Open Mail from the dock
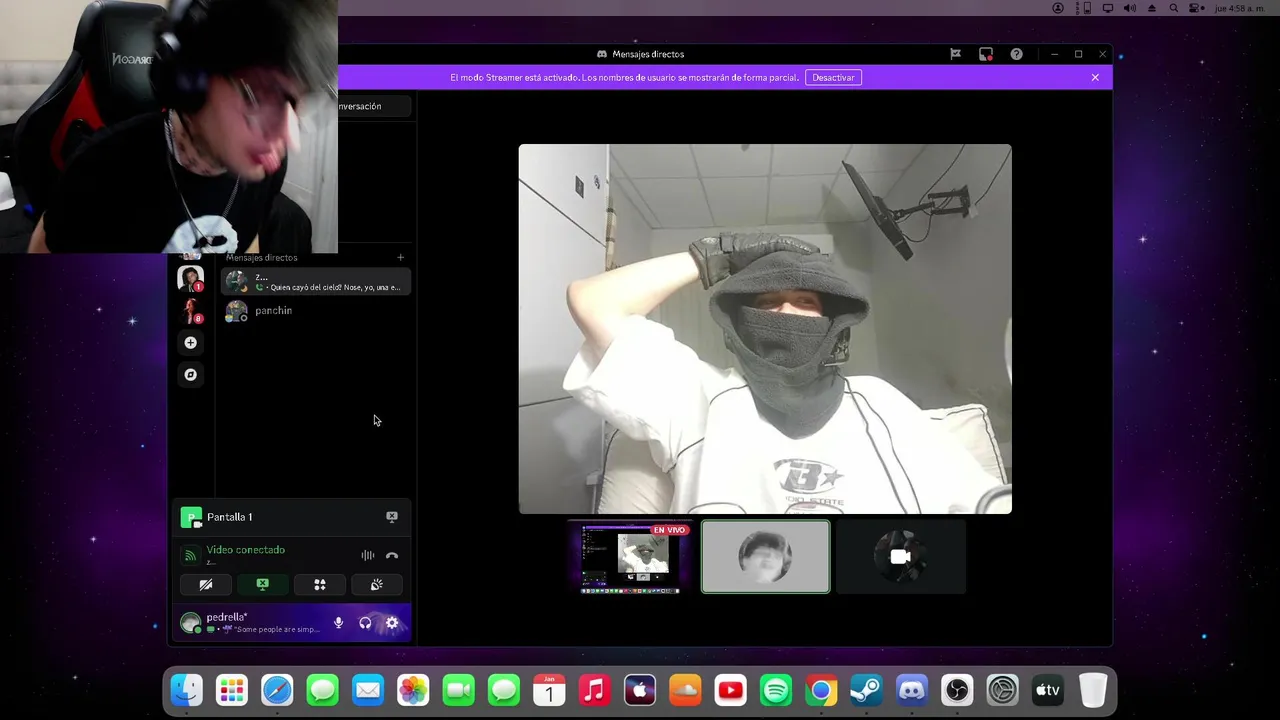Screen dimensions: 1280x720 click(368, 690)
